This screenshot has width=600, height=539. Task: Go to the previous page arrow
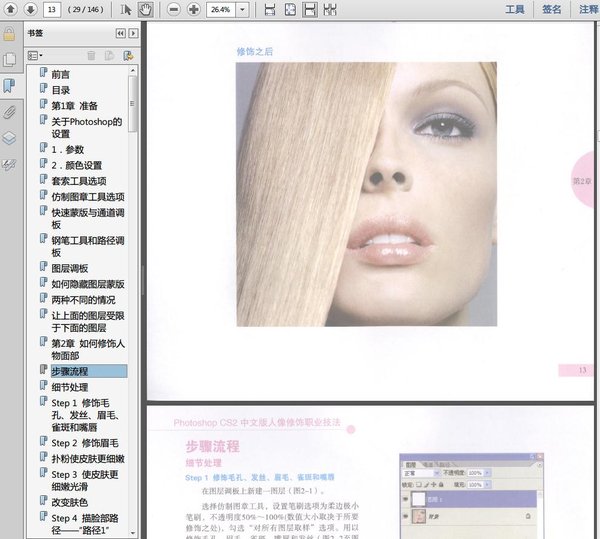tap(9, 9)
